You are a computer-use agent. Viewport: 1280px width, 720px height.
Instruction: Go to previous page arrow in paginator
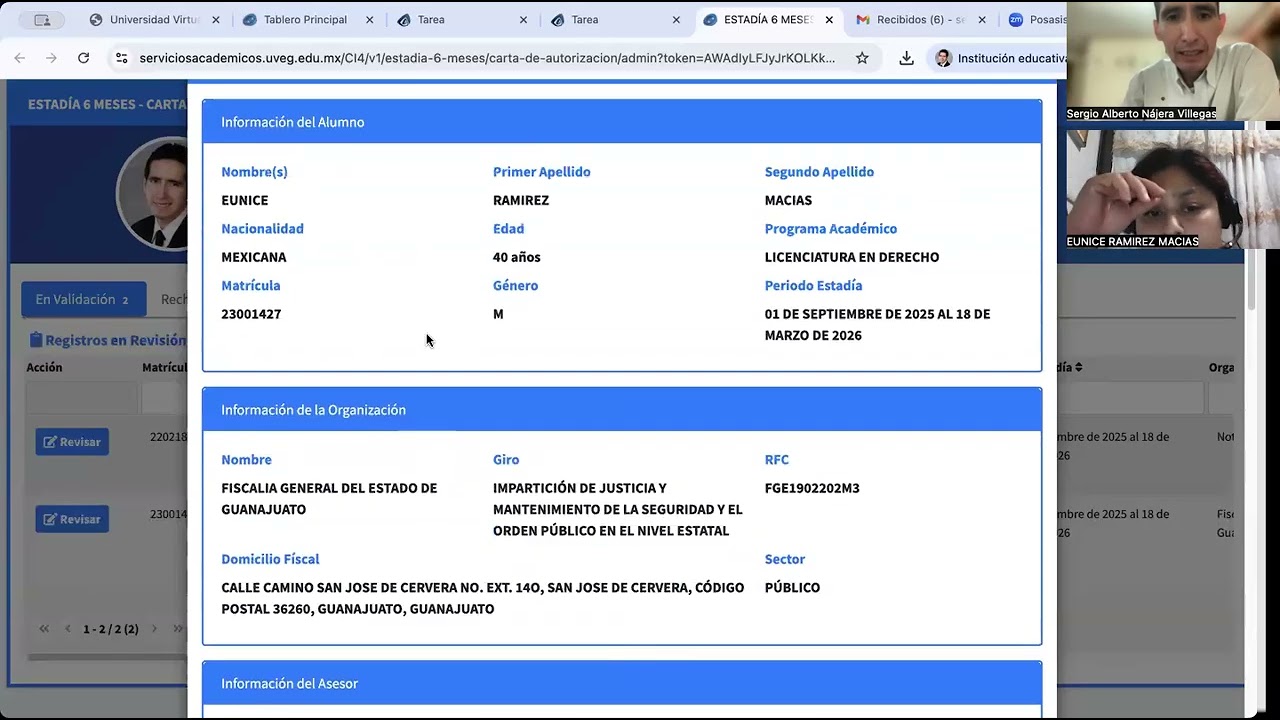68,629
